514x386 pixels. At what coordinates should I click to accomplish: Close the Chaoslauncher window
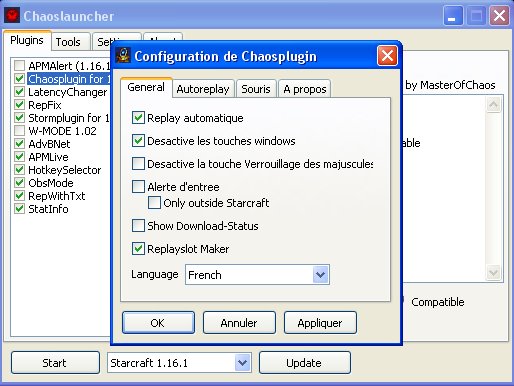click(x=499, y=16)
